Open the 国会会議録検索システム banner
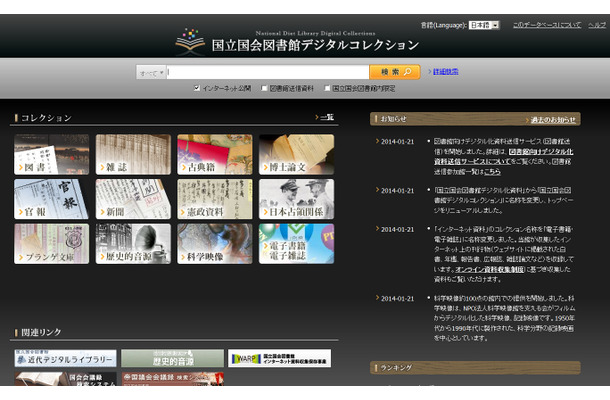Screen dimensions: 610x400 [x=65, y=379]
